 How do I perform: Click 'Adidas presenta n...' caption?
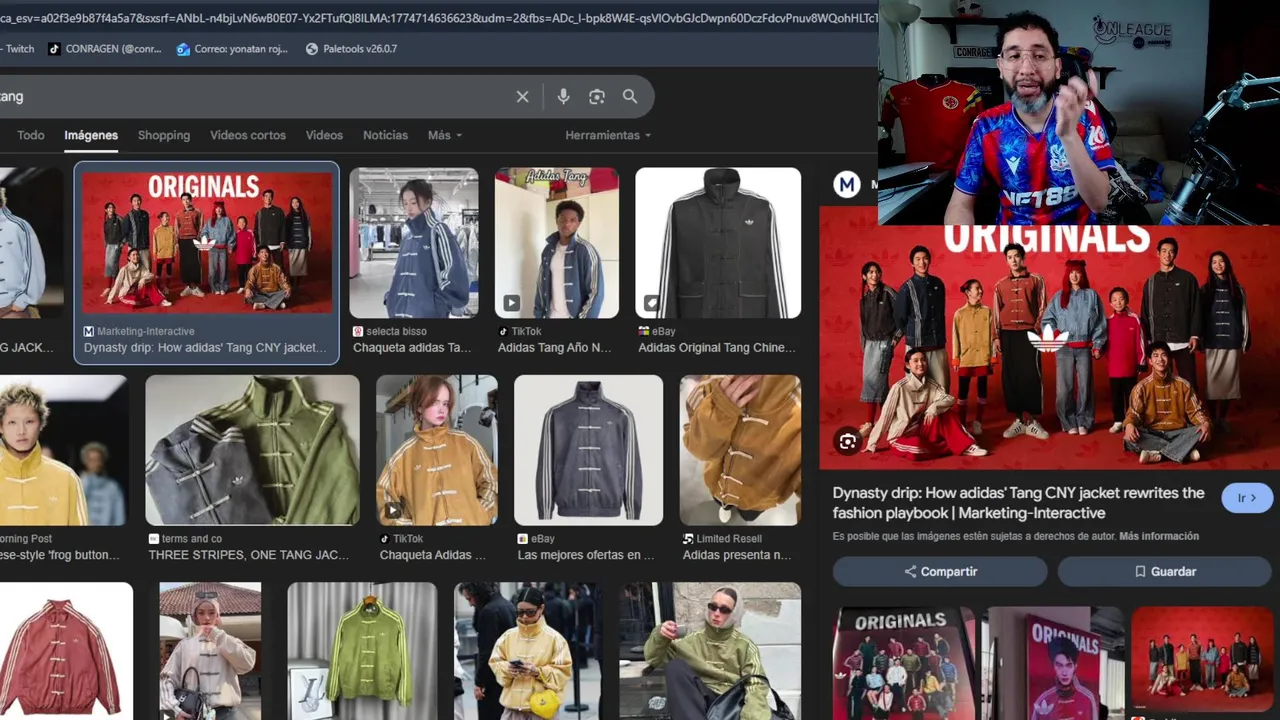tap(737, 555)
